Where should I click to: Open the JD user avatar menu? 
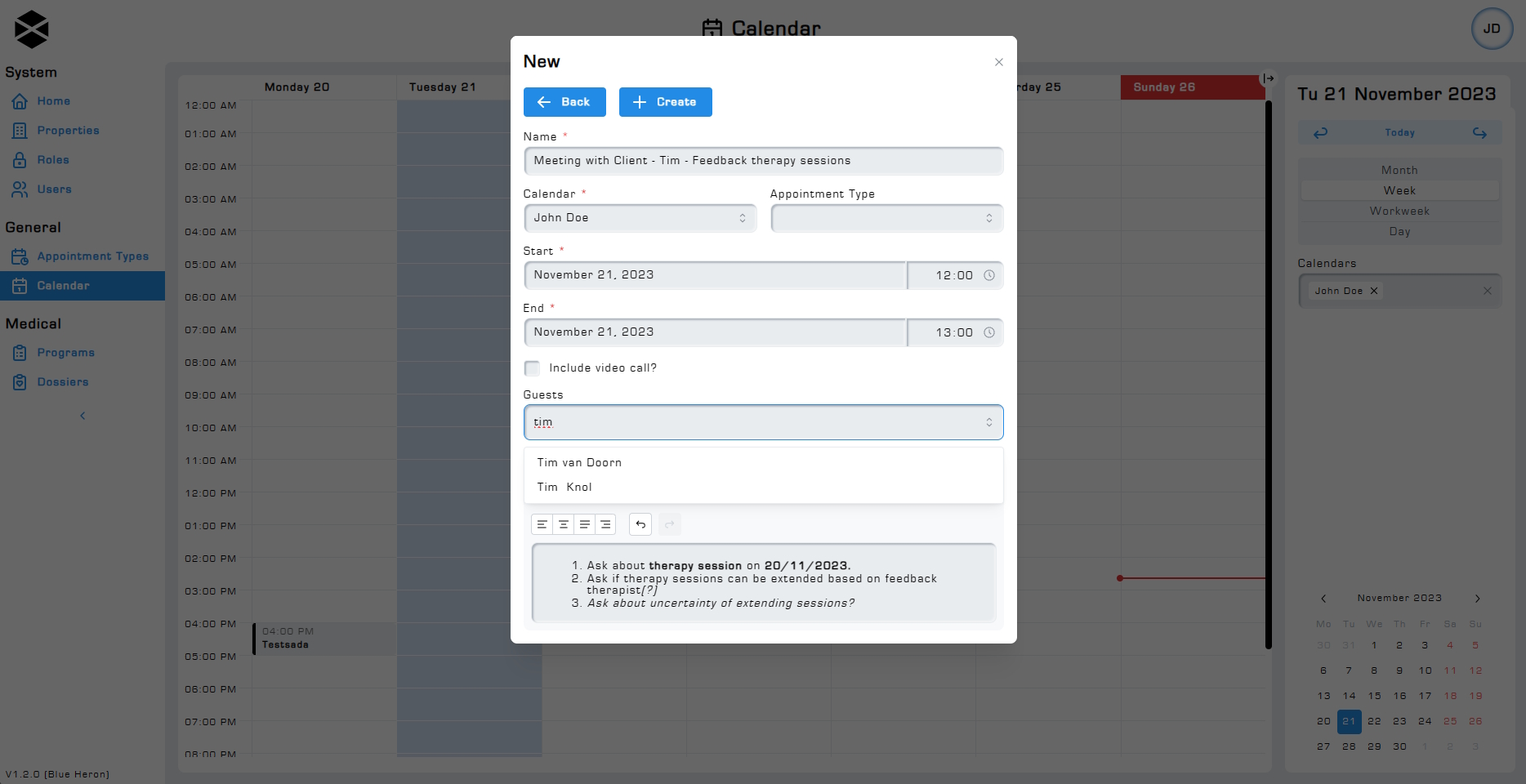tap(1492, 29)
